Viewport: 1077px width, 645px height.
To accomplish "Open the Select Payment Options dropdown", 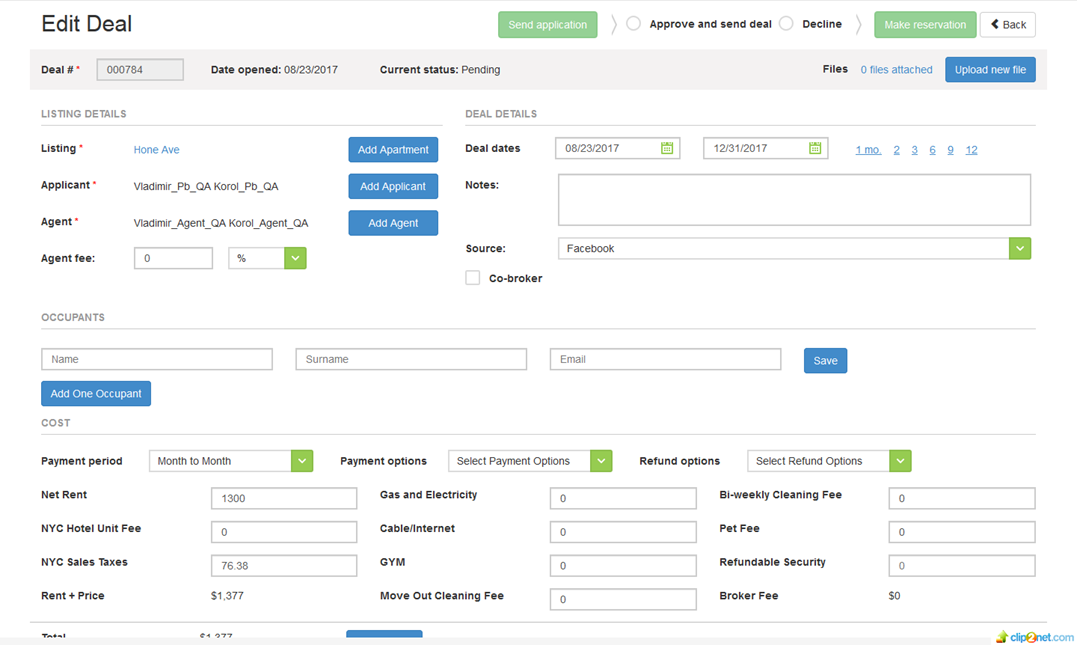I will coord(600,461).
